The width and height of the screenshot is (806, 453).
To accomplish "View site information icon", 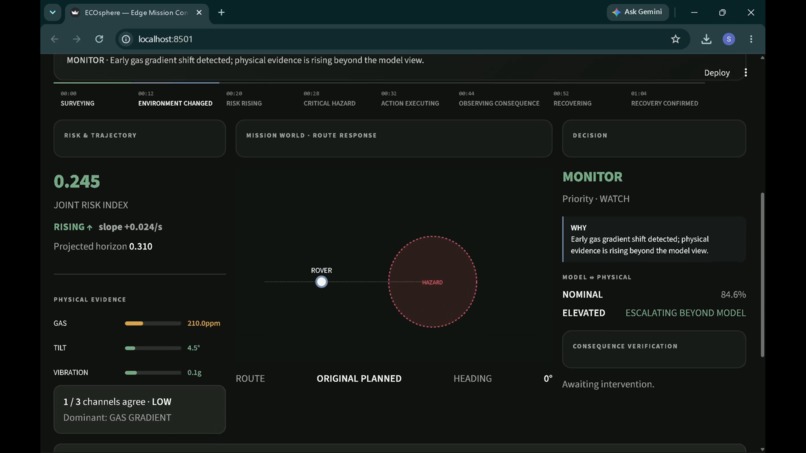I will pos(126,39).
